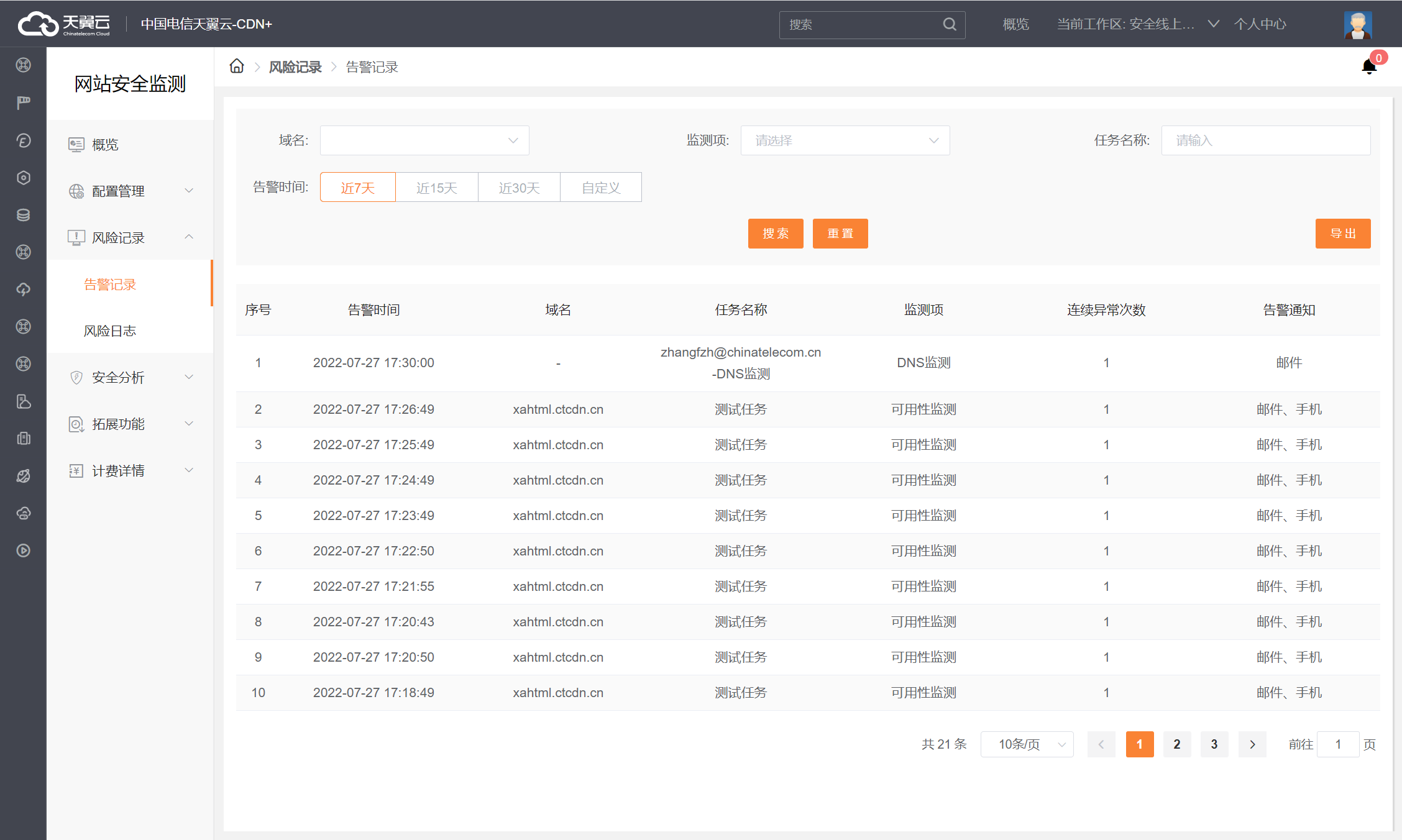1402x840 pixels.
Task: Click the flag icon in left rail
Action: [24, 103]
